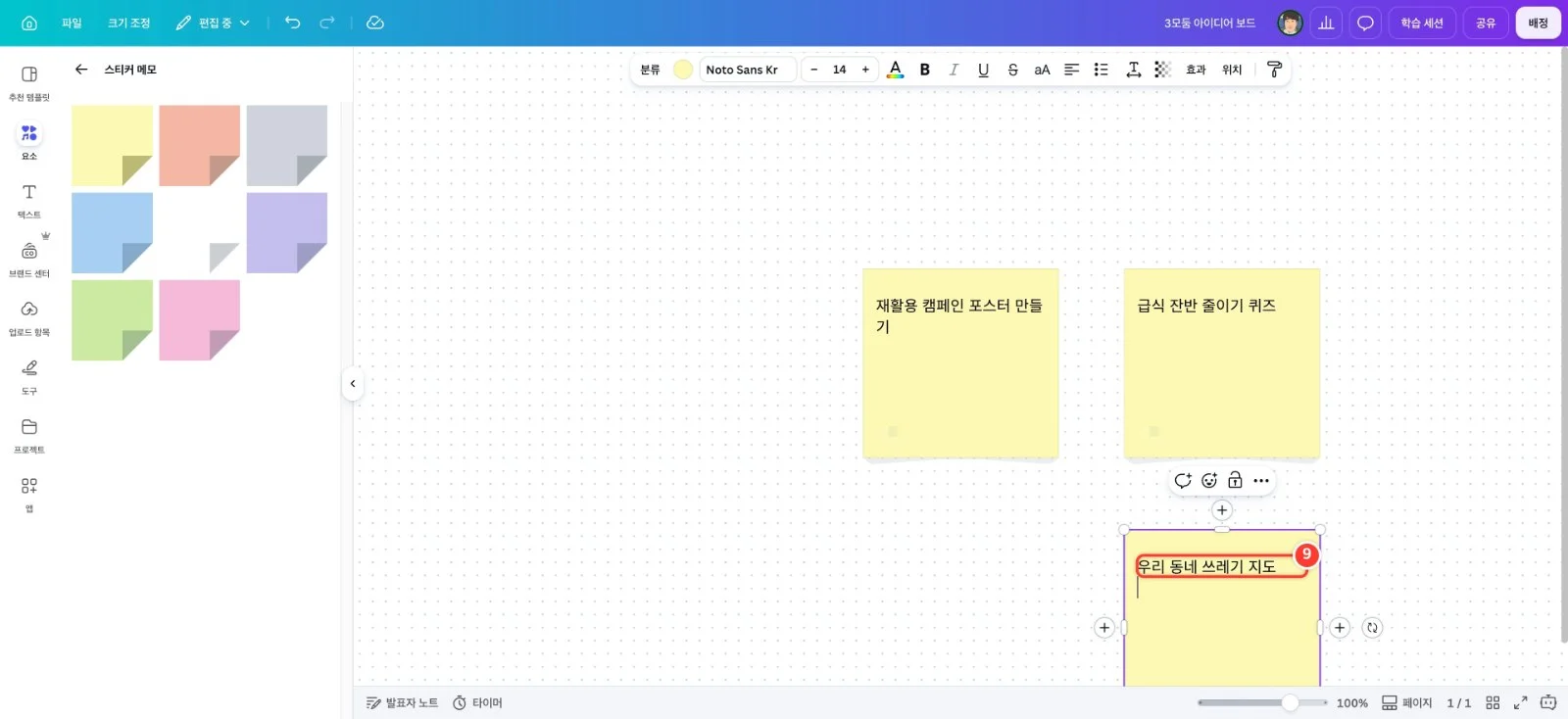Open the 앱 apps panel
The width and height of the screenshot is (1568, 719).
[29, 495]
